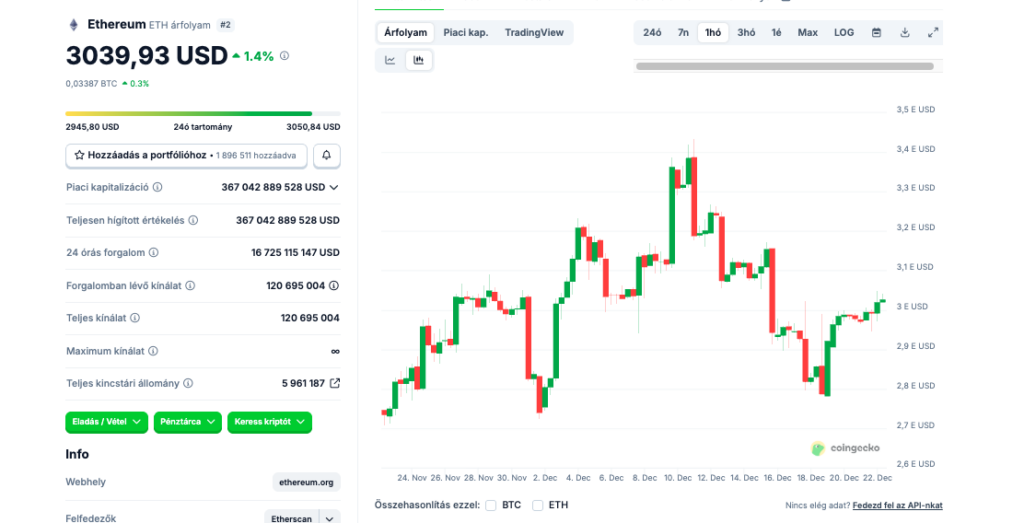The width and height of the screenshot is (1024, 523).
Task: Switch to the Piaci kap. tab
Action: 465,33
